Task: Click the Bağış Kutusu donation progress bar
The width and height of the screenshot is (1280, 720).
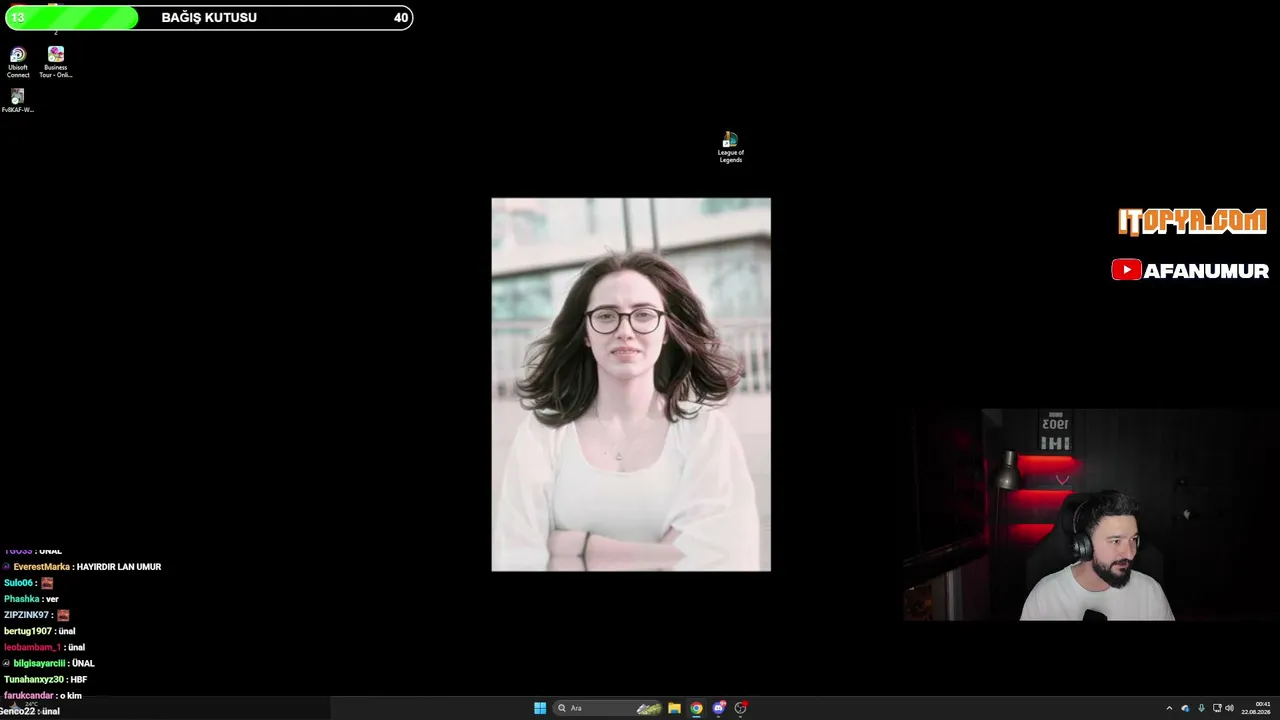Action: [207, 17]
